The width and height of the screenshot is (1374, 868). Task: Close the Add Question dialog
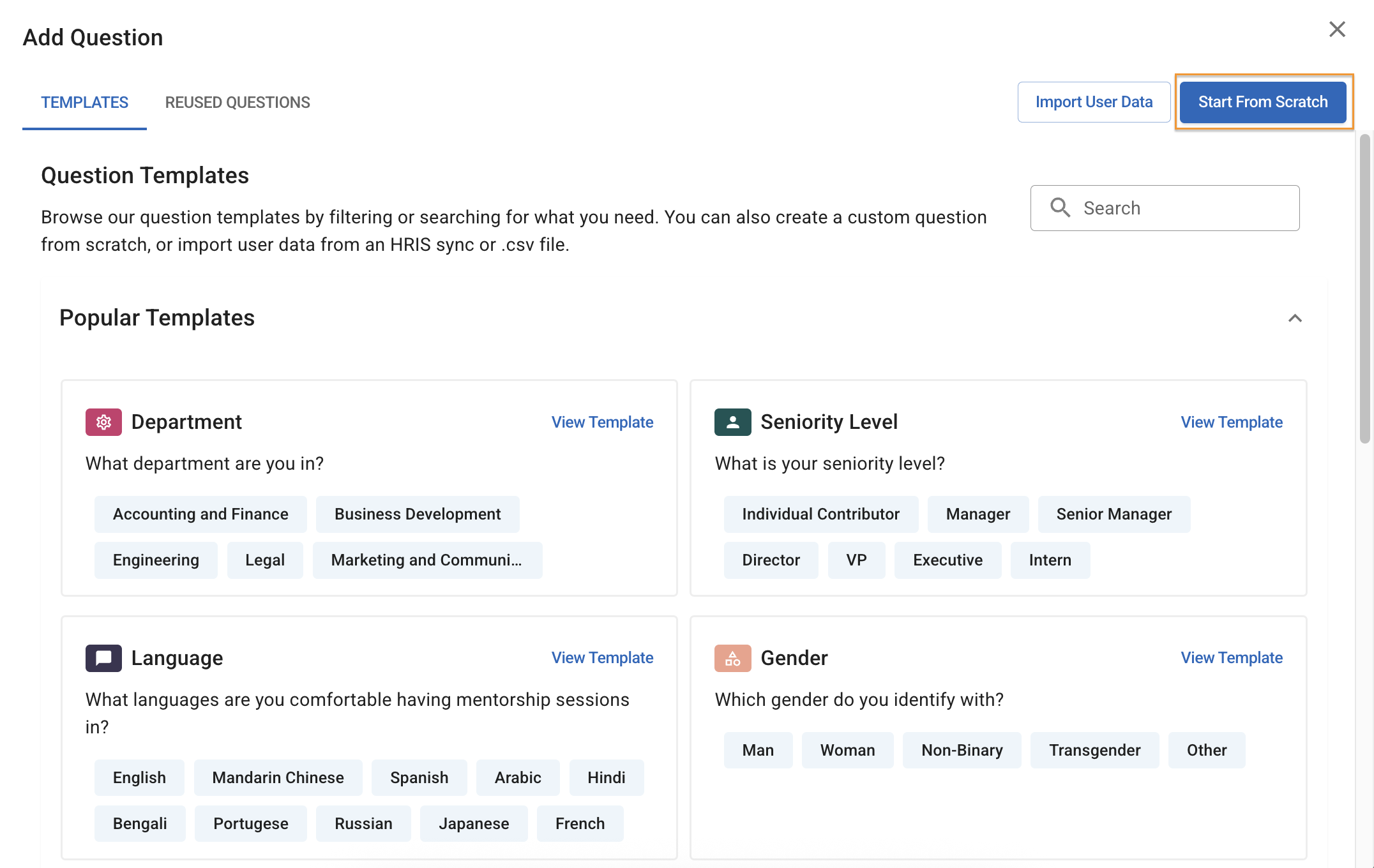pos(1337,29)
